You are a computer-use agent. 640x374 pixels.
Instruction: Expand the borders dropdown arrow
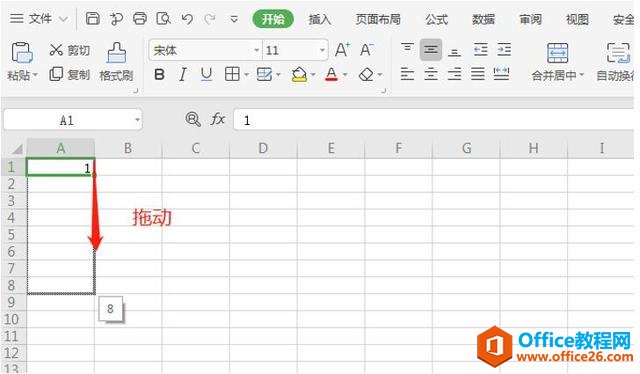click(247, 75)
